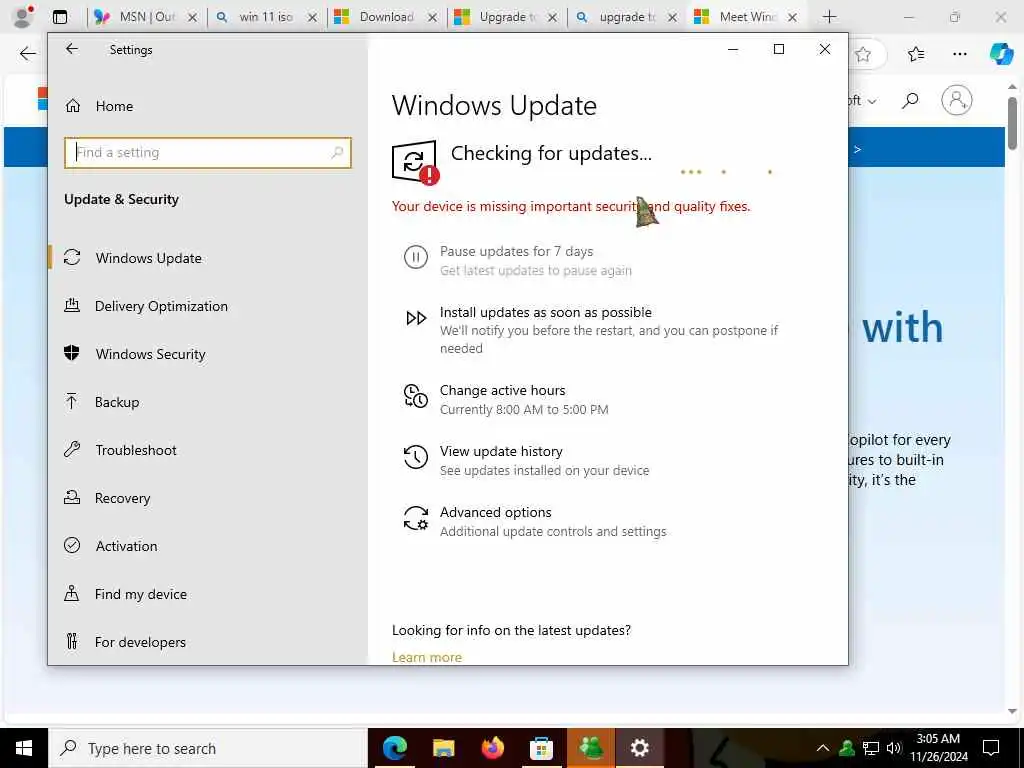Click the Edge page vertical scrollbar
Screen dimensions: 1024x768
click(1012, 123)
